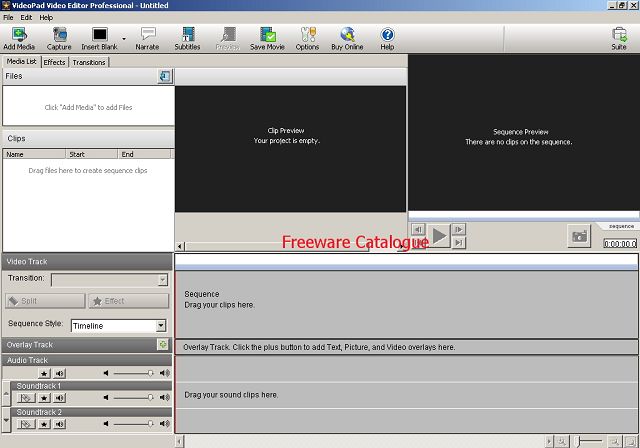Click the main Audio Track loud speaker icon
The width and height of the screenshot is (640, 448).
click(165, 373)
